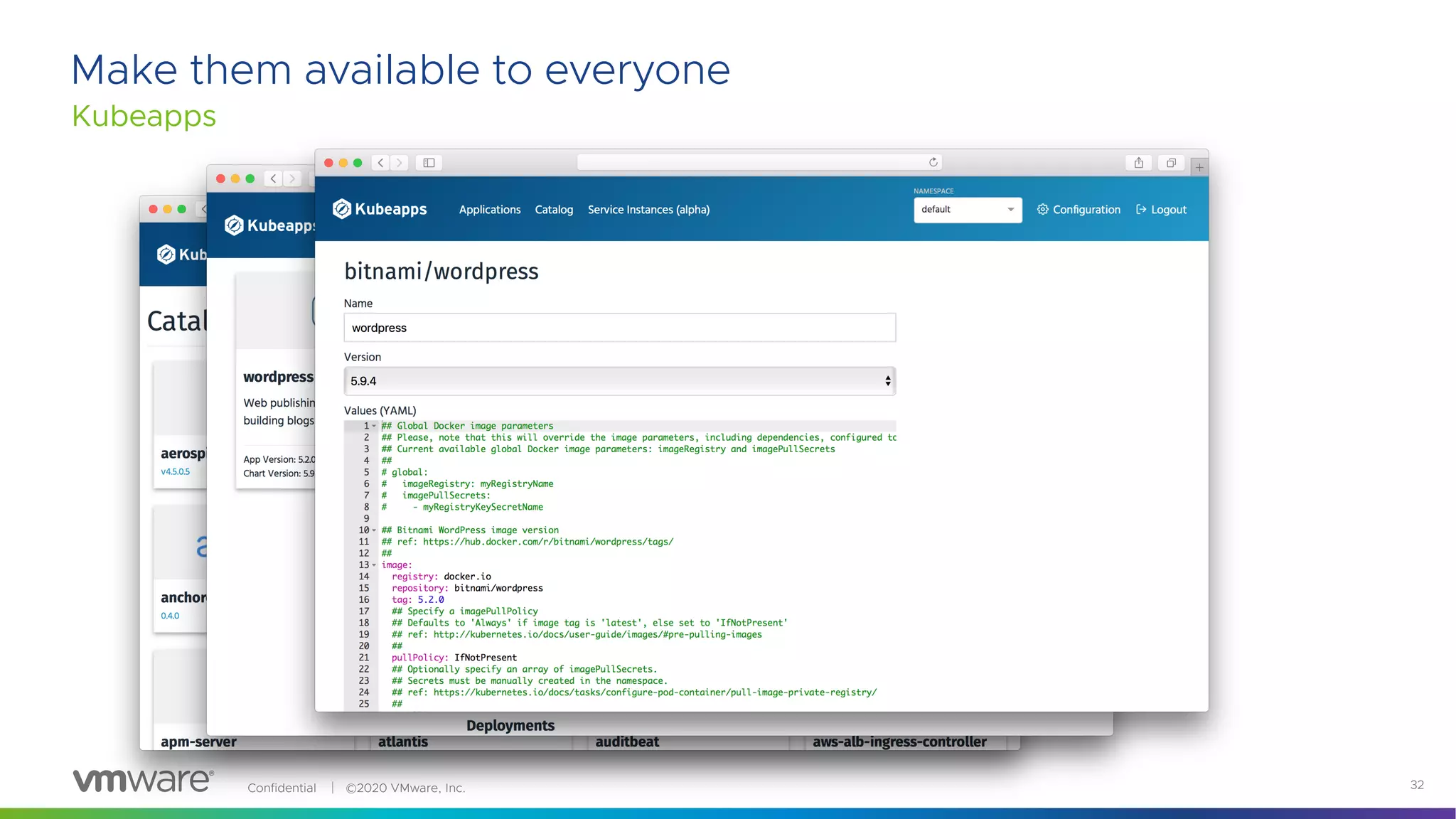Toggle the sidebar button in the front browser
The height and width of the screenshot is (819, 1456).
429,163
